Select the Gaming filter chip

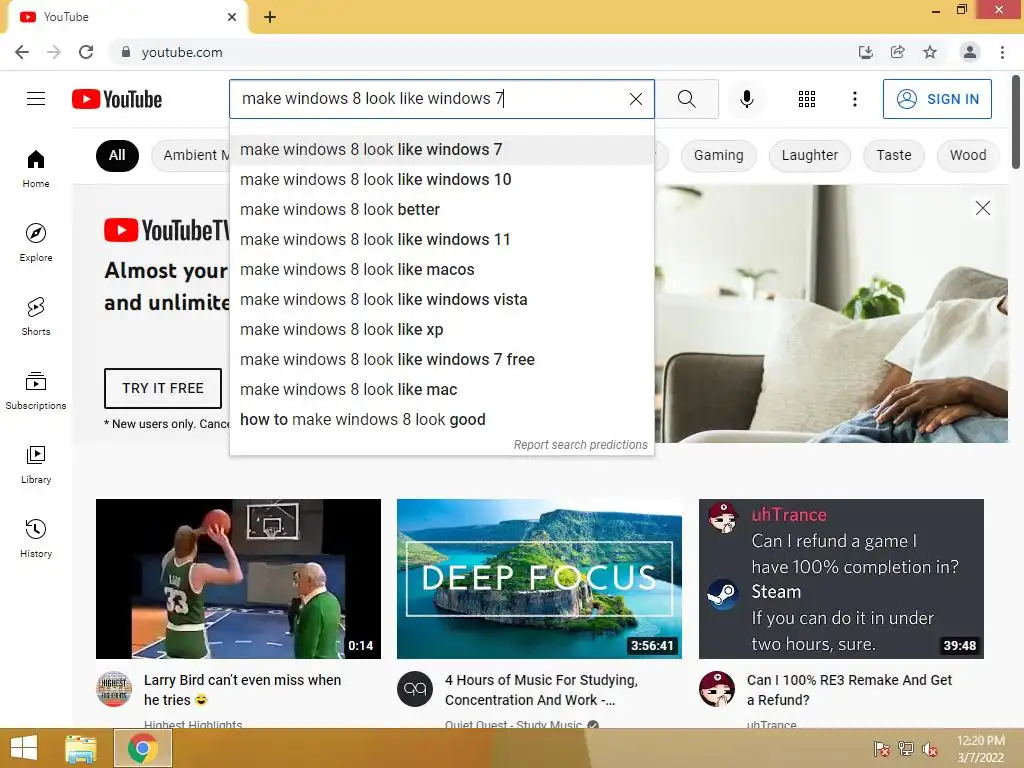point(718,155)
